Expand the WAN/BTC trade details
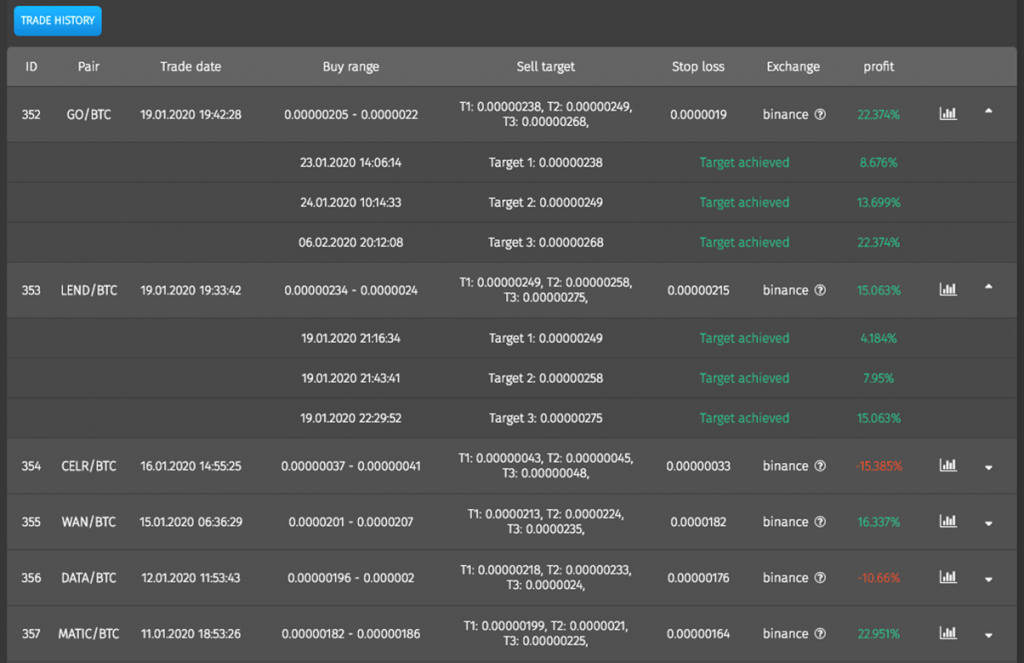Viewport: 1024px width, 663px height. pyautogui.click(x=989, y=524)
